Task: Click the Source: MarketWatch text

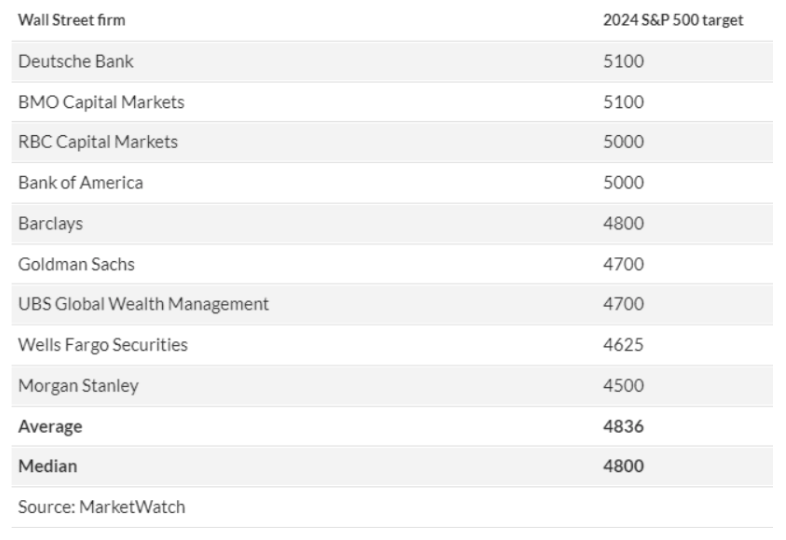Action: click(x=101, y=507)
